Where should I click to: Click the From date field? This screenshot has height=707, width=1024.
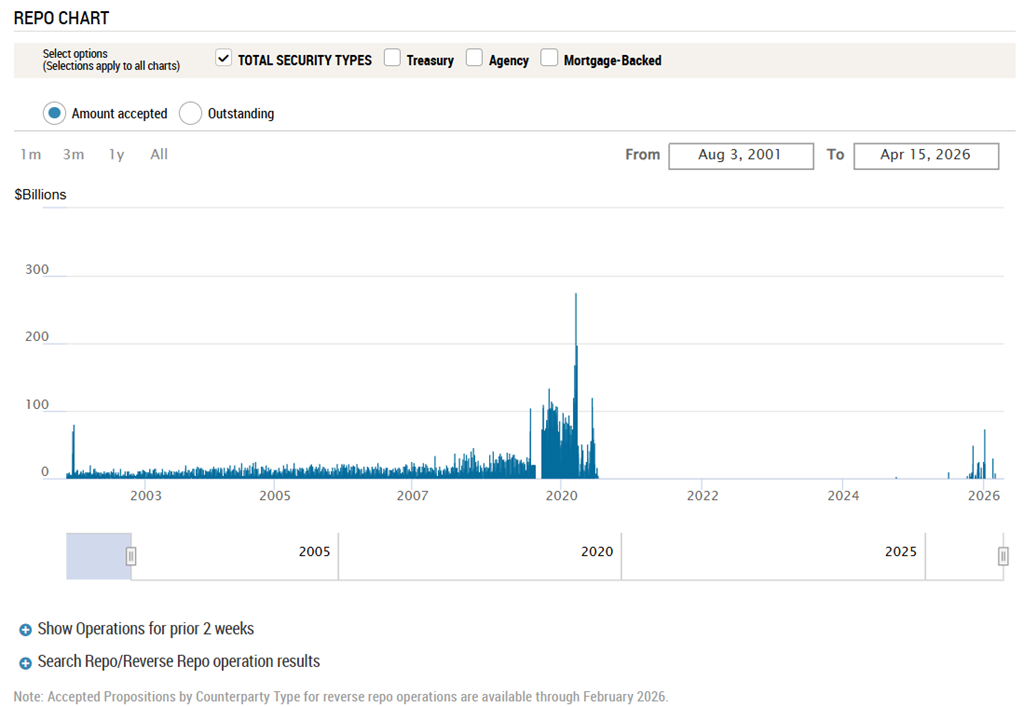(740, 155)
